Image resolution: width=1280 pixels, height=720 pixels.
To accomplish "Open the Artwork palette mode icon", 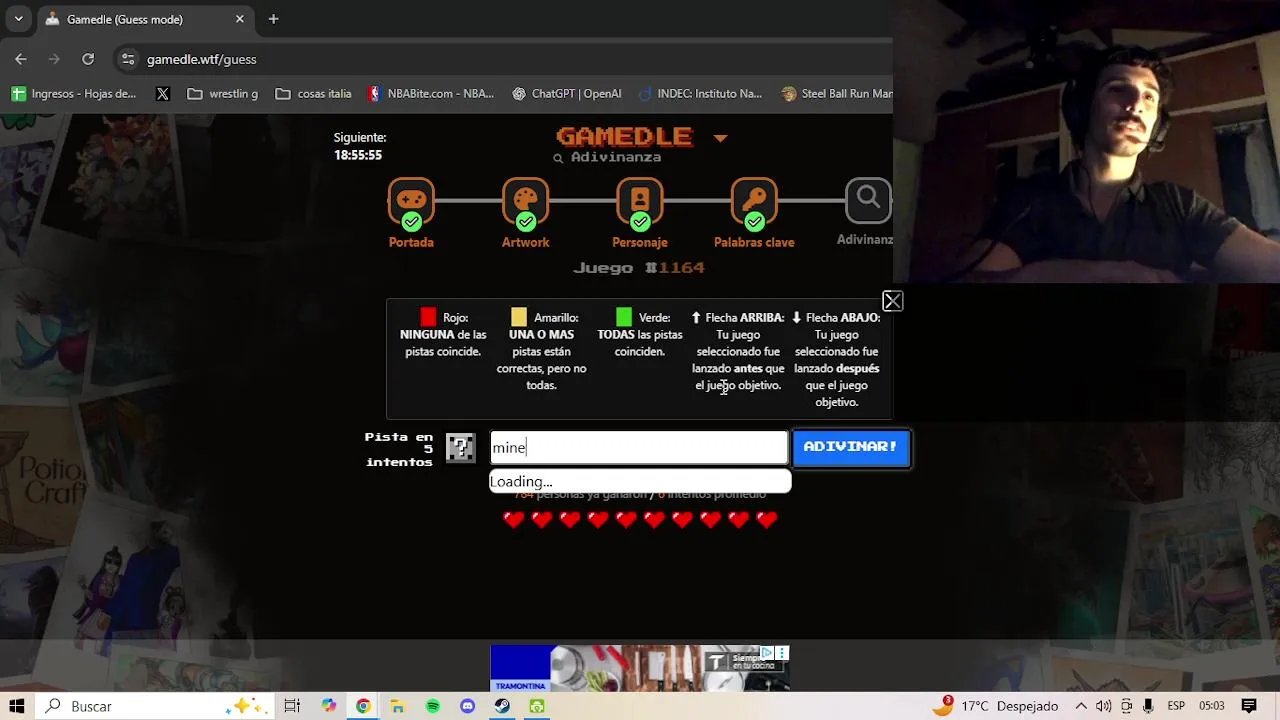I will point(525,202).
